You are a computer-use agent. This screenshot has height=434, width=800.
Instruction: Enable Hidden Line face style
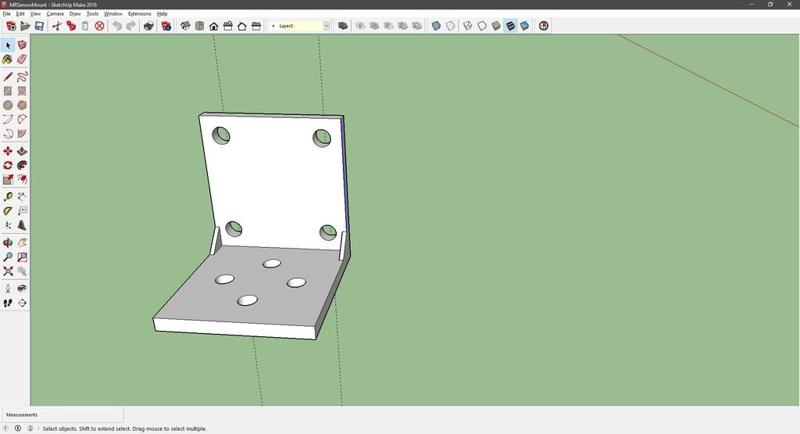(482, 25)
